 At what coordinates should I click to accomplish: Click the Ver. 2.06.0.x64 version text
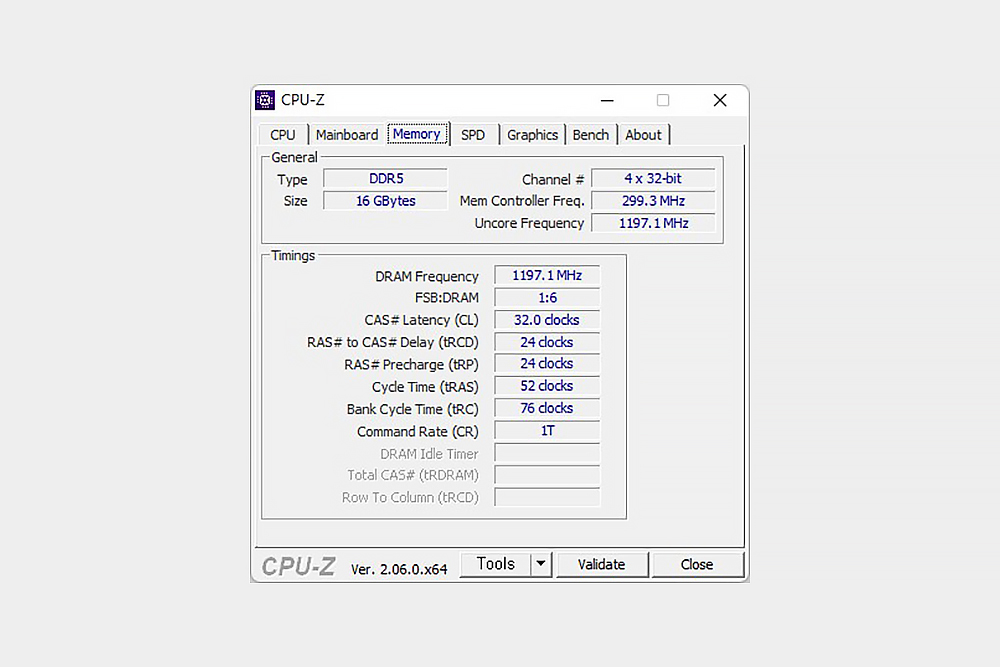[399, 569]
